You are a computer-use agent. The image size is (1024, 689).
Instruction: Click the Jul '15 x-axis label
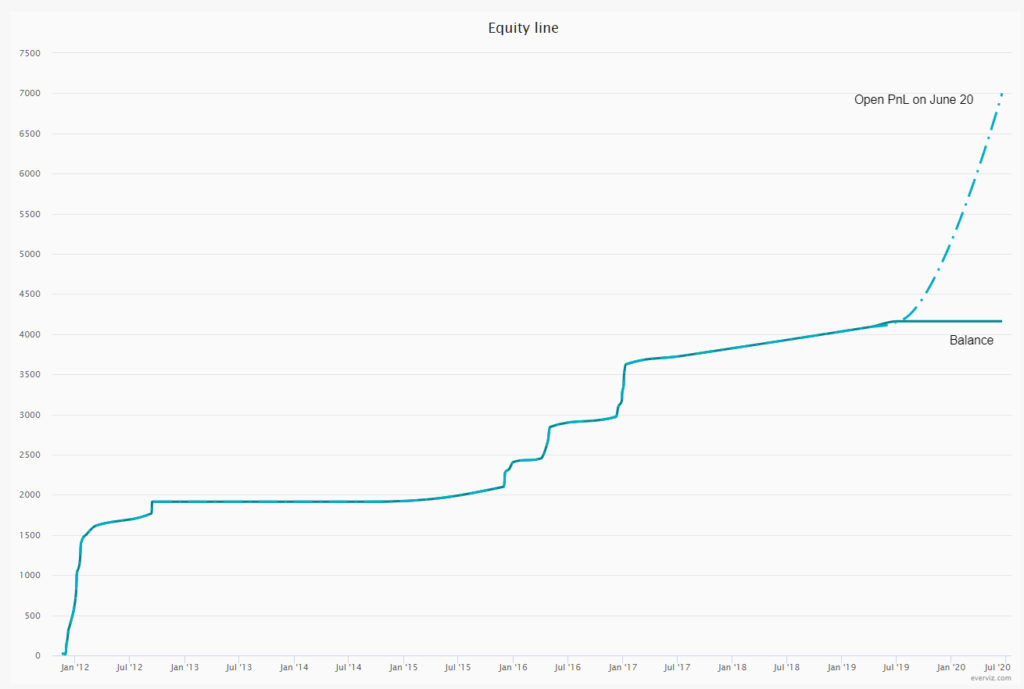[457, 667]
